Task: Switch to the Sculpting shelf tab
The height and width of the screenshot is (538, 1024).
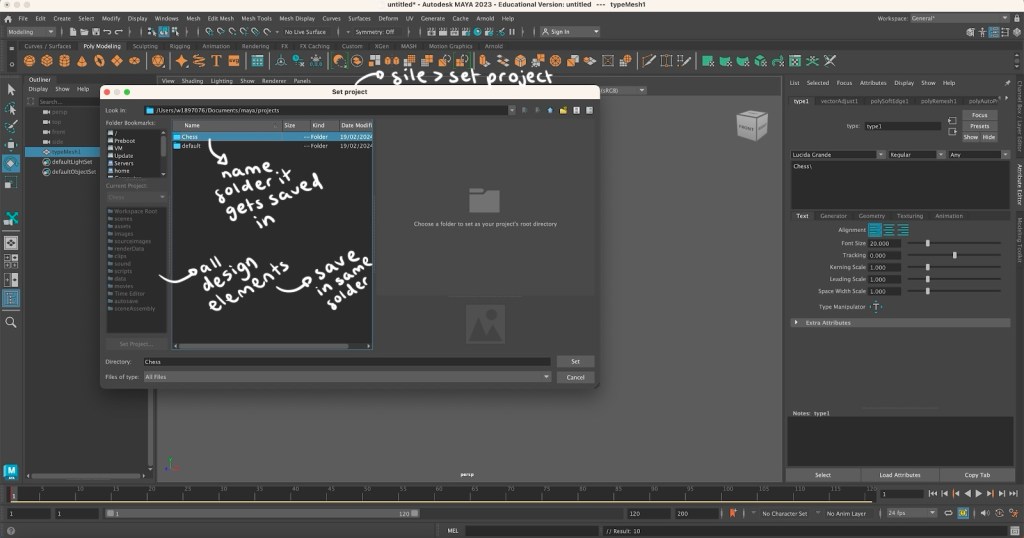Action: point(146,46)
